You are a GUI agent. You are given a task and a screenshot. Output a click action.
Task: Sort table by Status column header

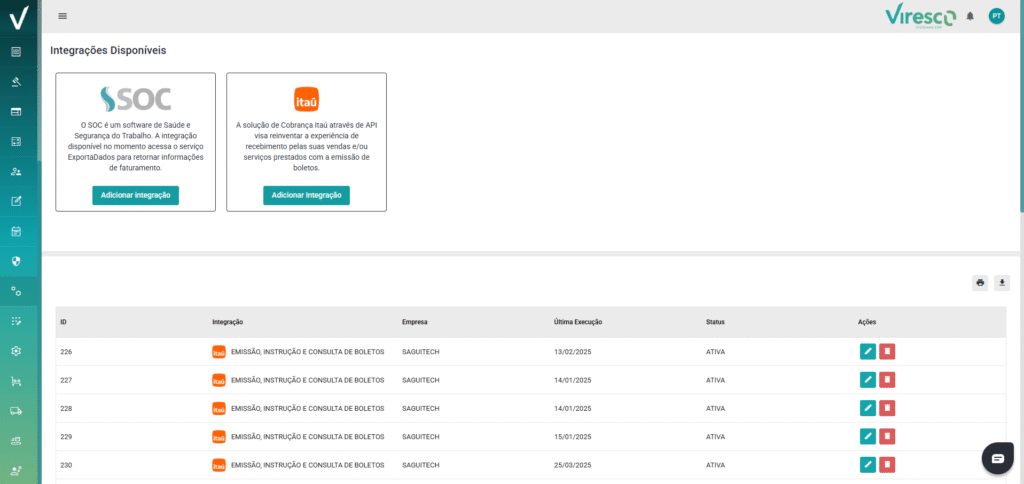click(715, 322)
